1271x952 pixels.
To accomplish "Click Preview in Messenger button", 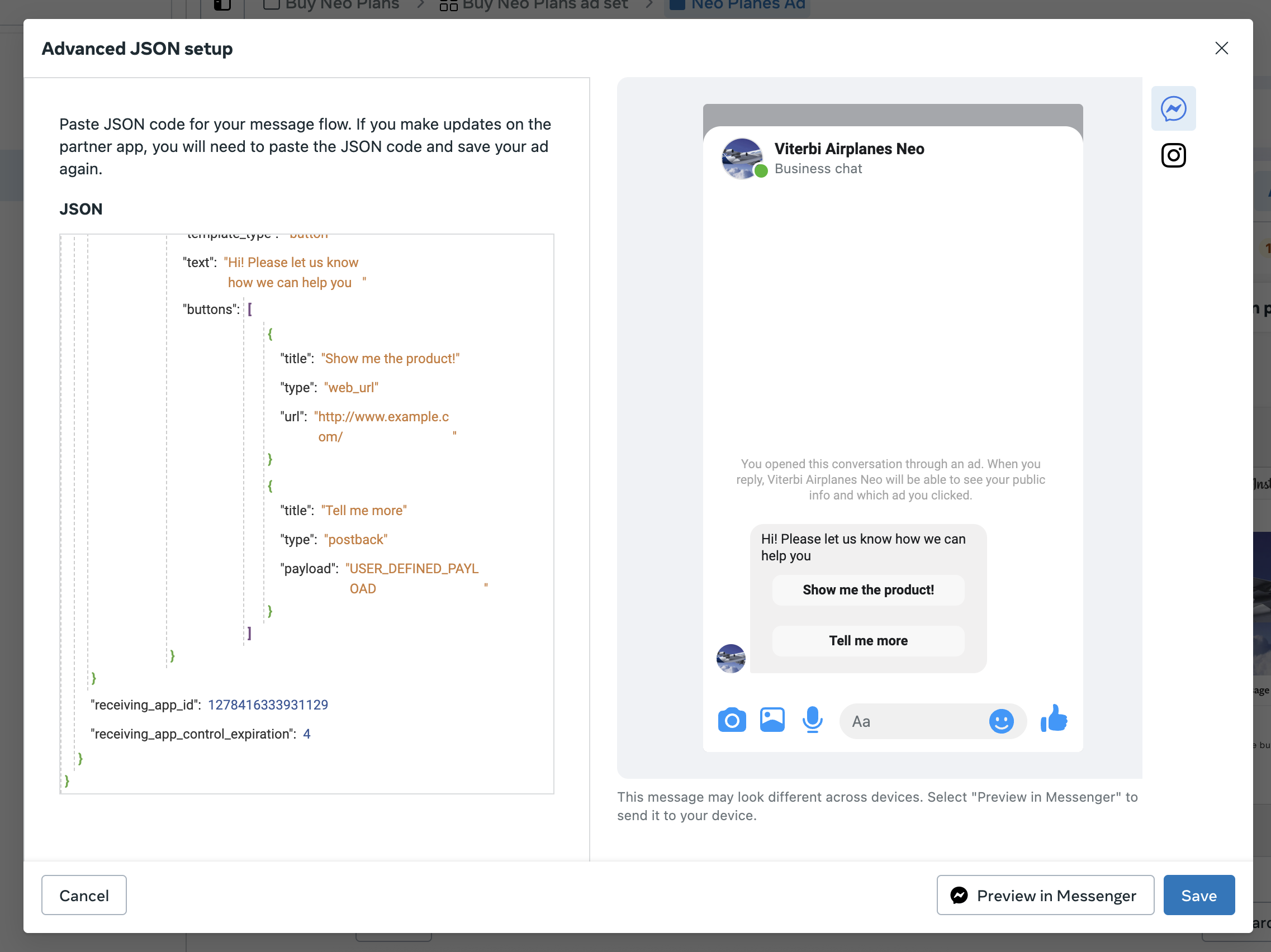I will [x=1045, y=895].
